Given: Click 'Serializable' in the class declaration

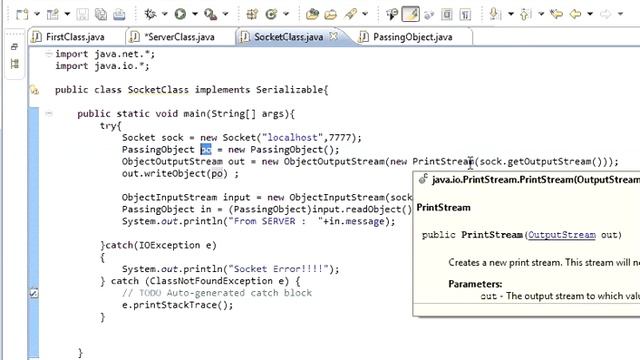Looking at the screenshot, I should [289, 90].
